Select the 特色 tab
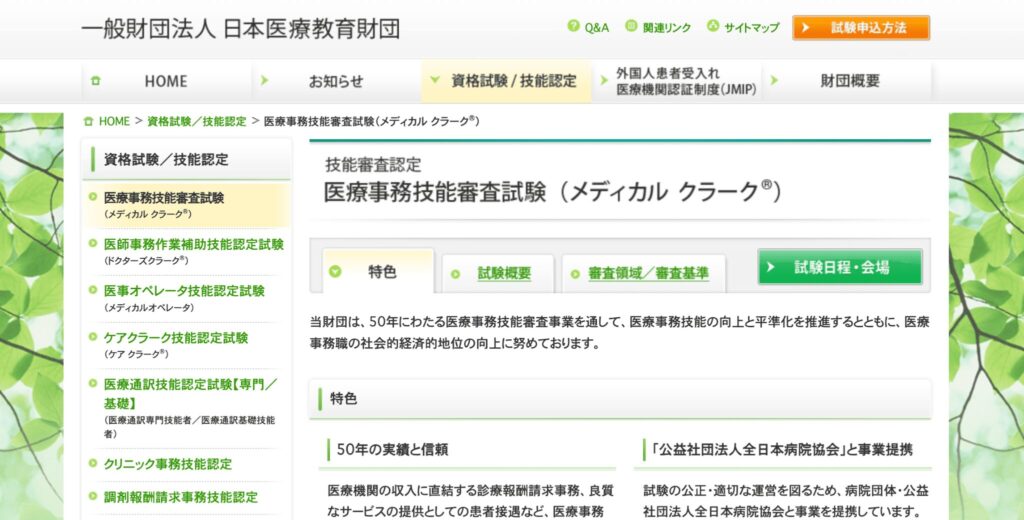Image resolution: width=1024 pixels, height=520 pixels. pos(379,271)
